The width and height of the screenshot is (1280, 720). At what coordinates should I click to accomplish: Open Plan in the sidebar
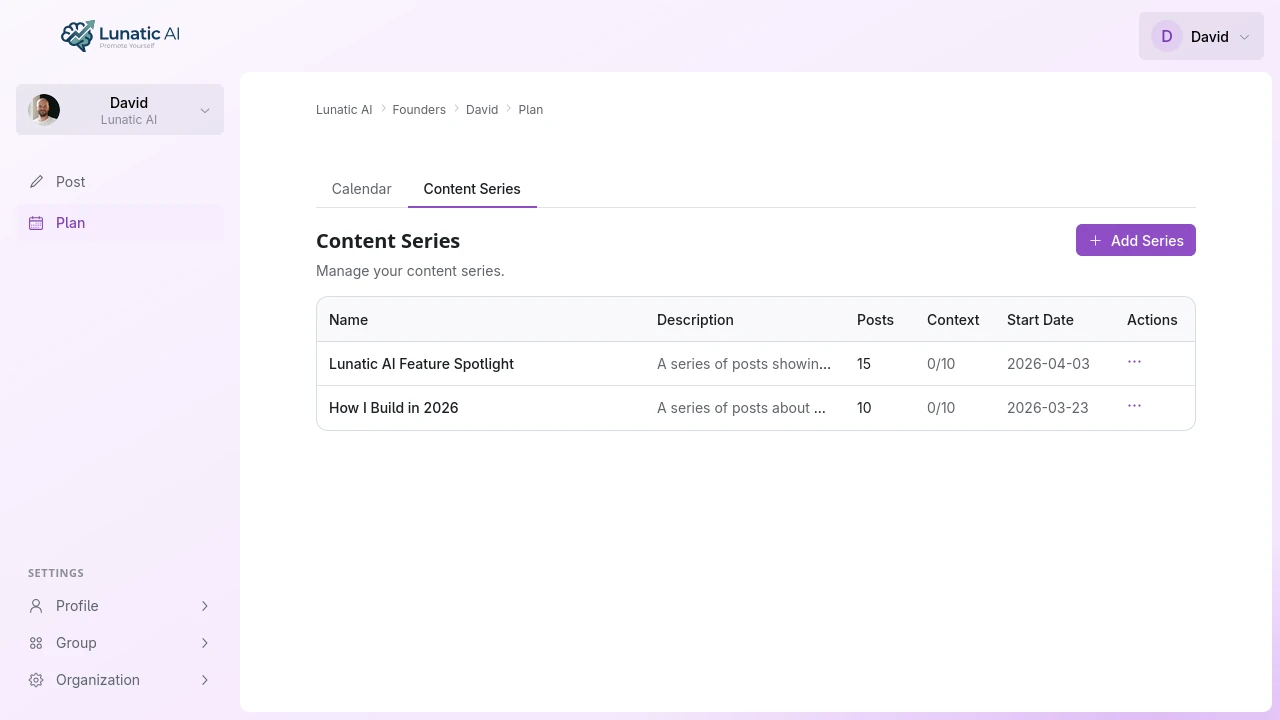coord(120,223)
